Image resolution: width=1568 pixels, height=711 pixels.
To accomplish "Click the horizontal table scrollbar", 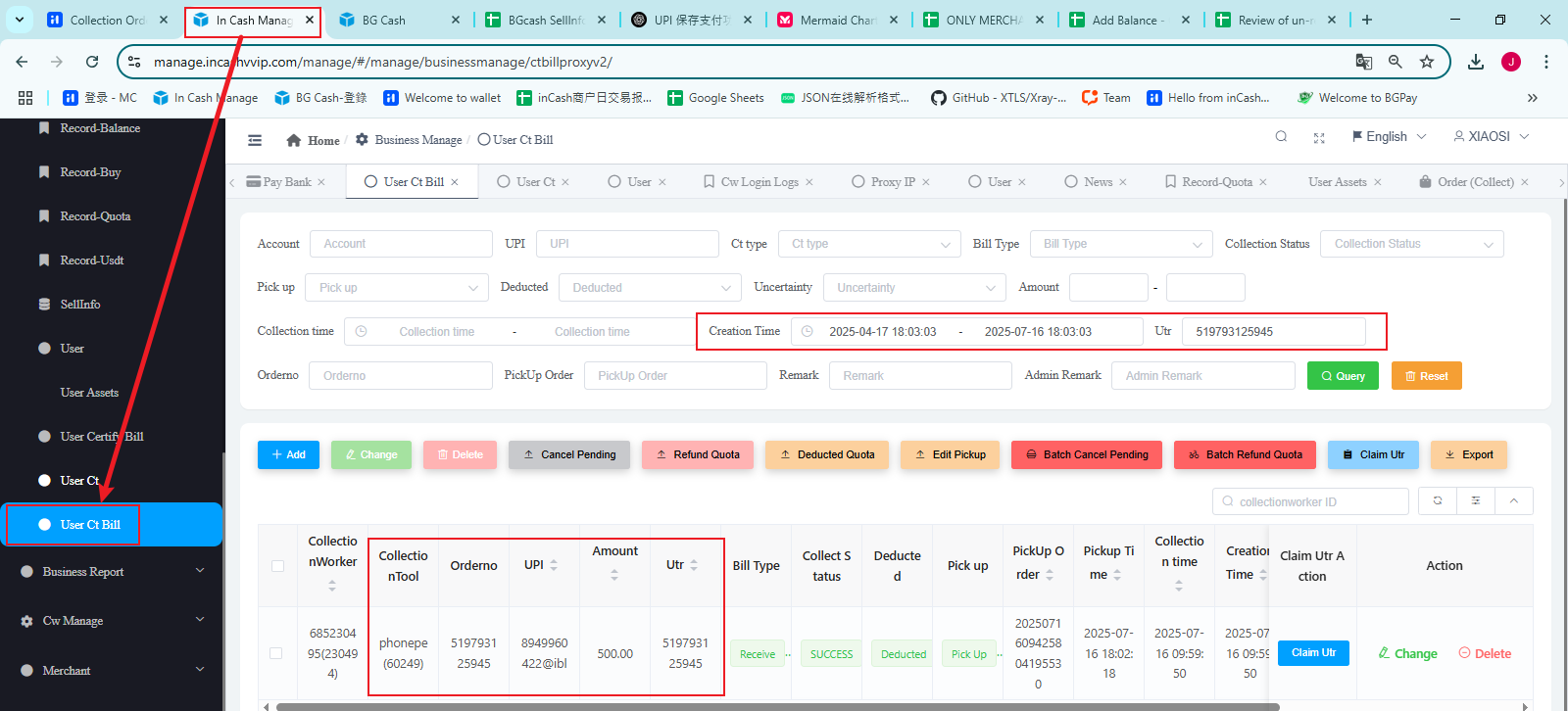I will pyautogui.click(x=776, y=706).
